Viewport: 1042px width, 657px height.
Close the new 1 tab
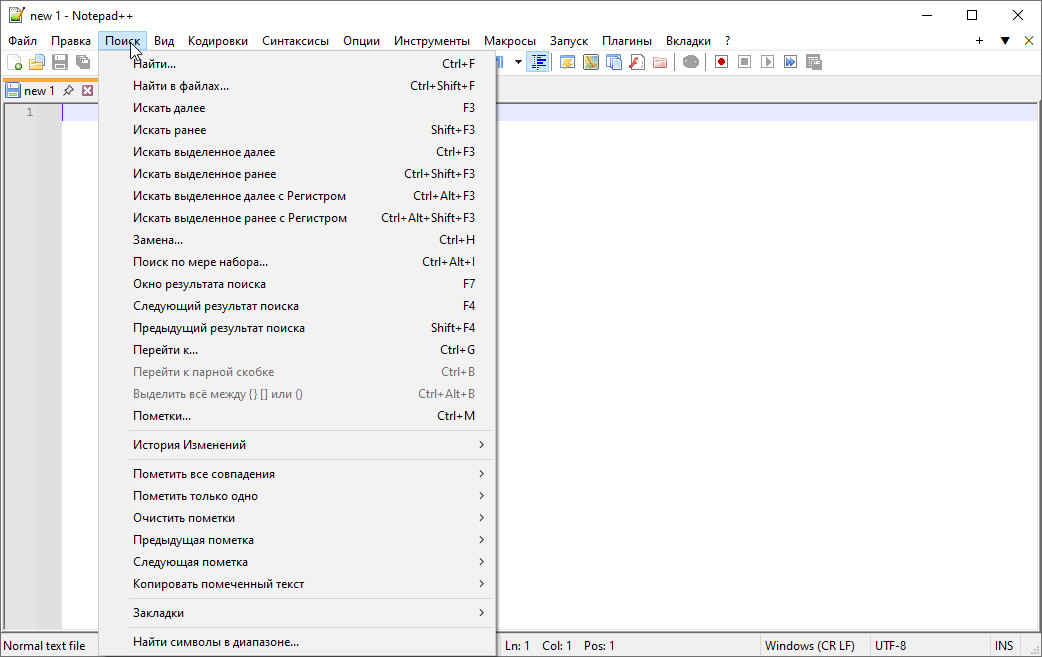(x=87, y=91)
